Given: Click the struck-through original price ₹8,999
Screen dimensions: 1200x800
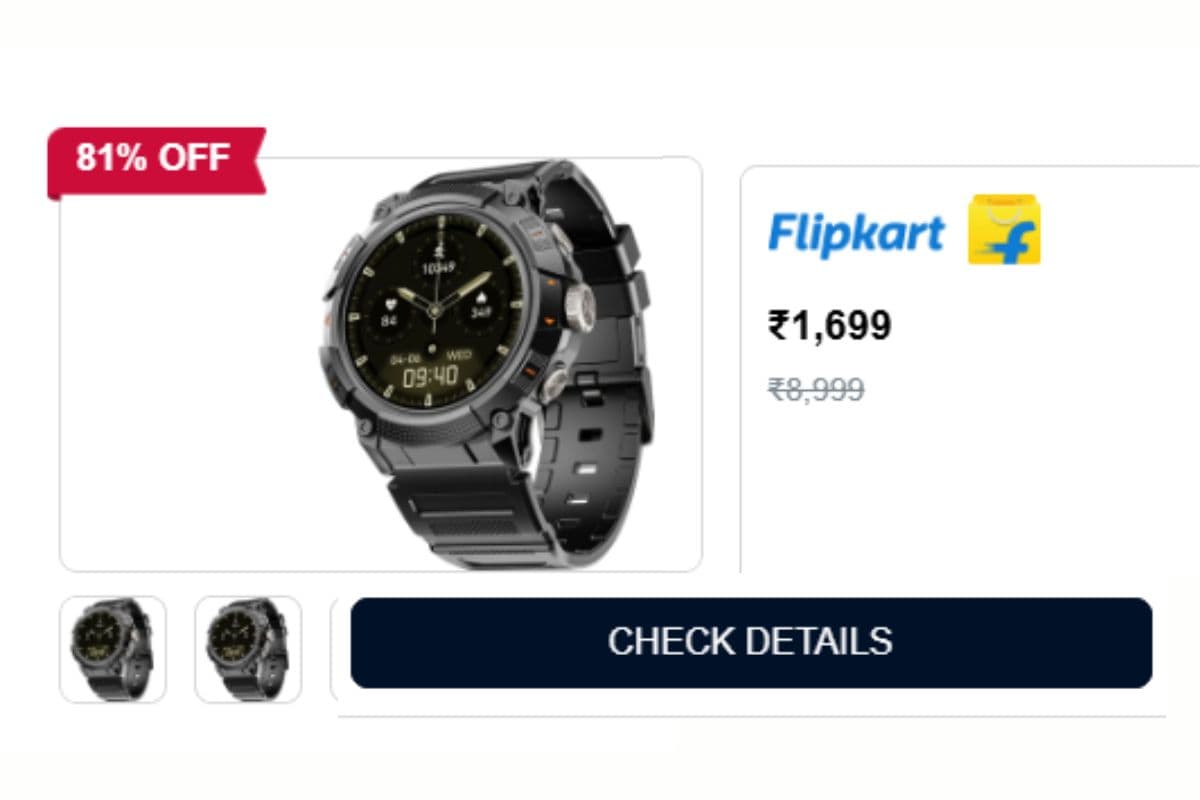Looking at the screenshot, I should (816, 389).
